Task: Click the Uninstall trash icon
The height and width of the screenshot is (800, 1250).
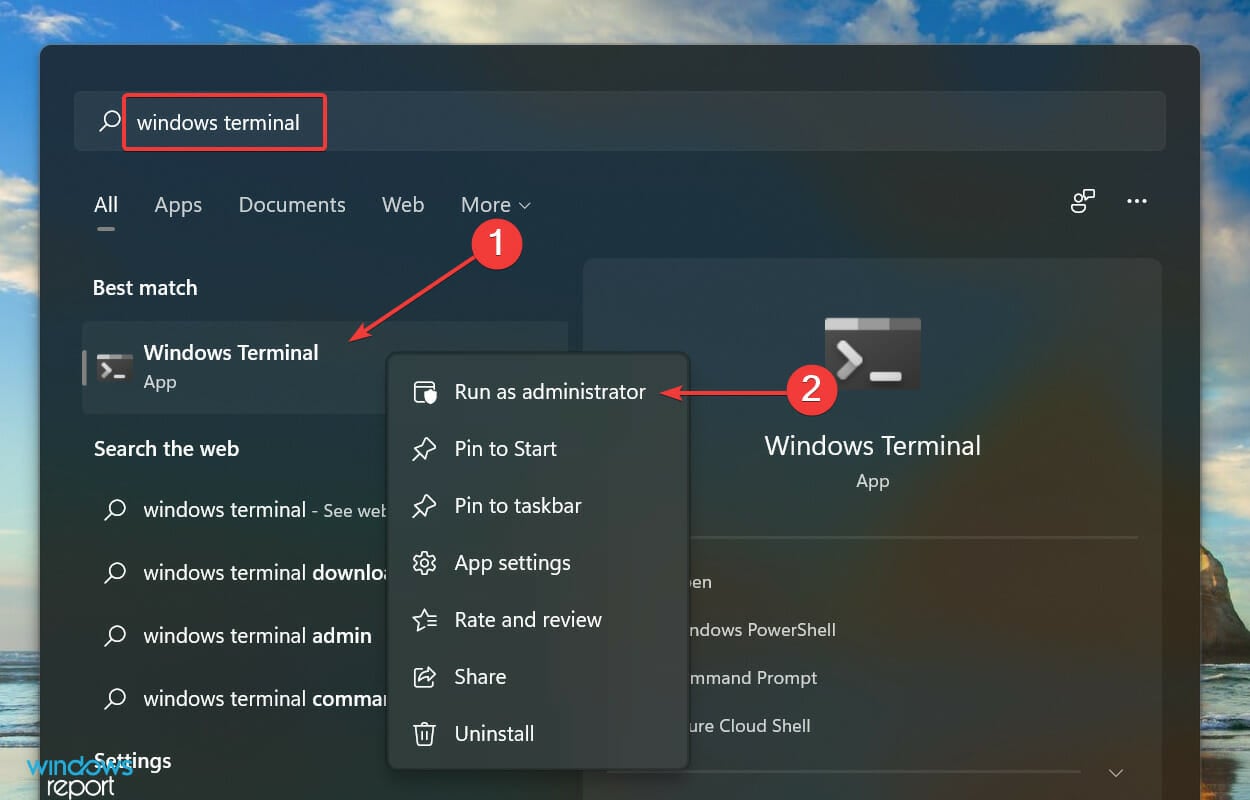Action: pos(426,733)
